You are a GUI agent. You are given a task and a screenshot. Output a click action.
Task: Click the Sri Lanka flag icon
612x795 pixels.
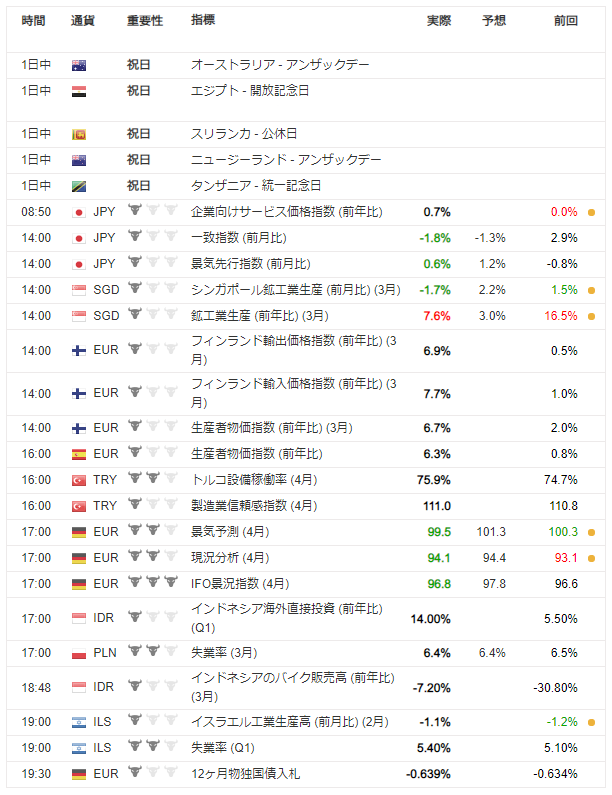coord(79,134)
